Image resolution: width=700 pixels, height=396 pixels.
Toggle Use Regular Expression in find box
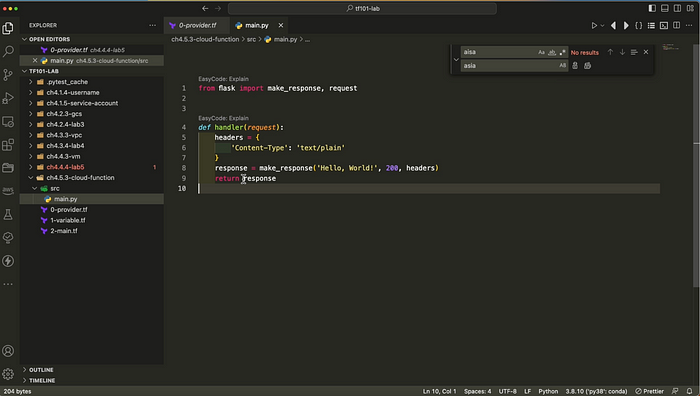click(x=562, y=52)
